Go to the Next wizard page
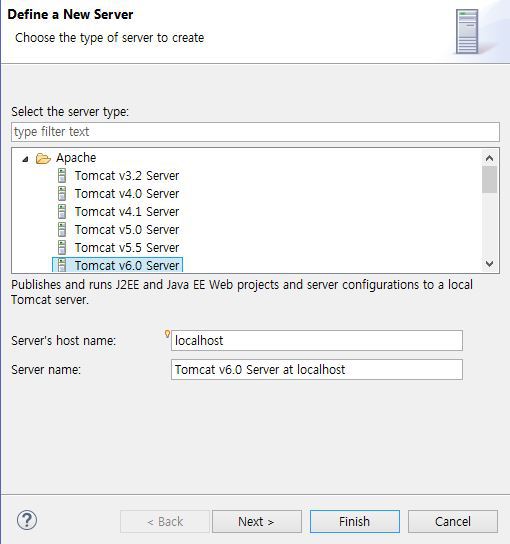Image resolution: width=510 pixels, height=544 pixels. click(257, 521)
